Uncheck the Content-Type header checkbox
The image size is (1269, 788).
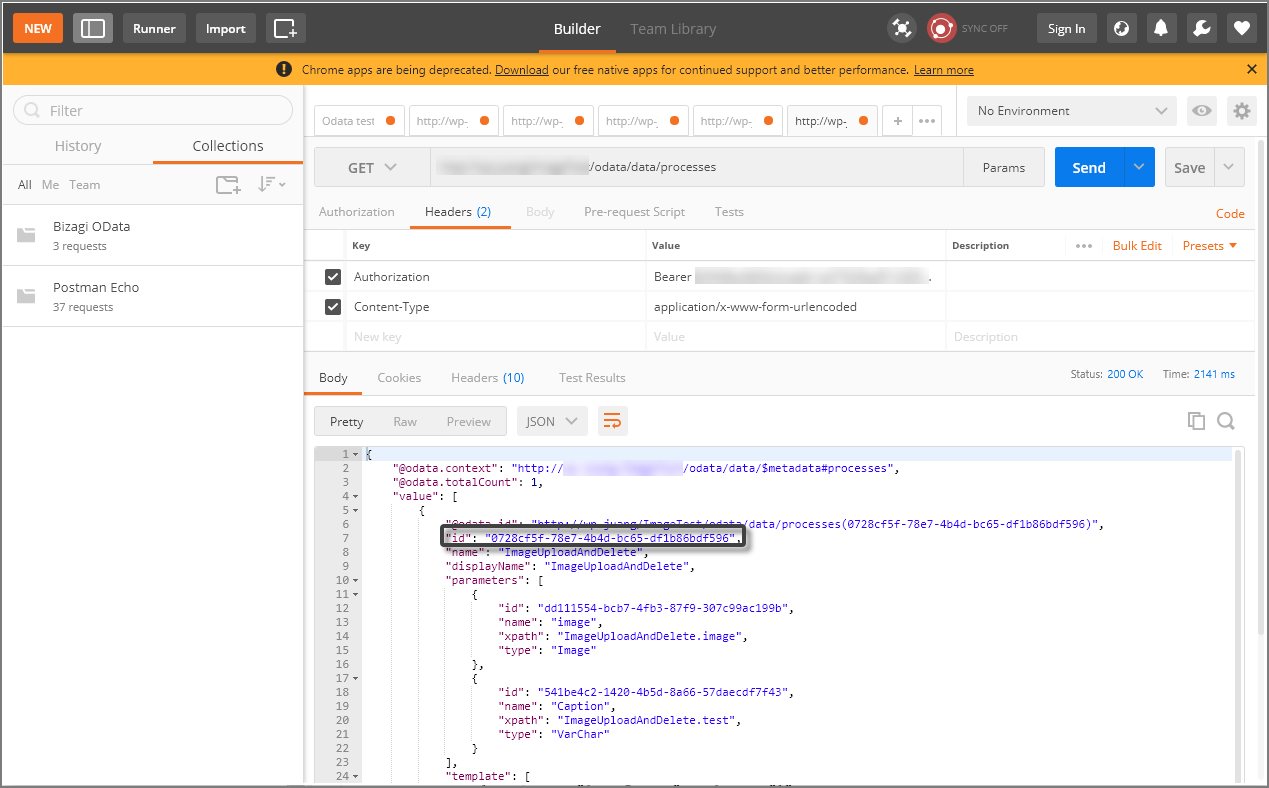click(333, 306)
